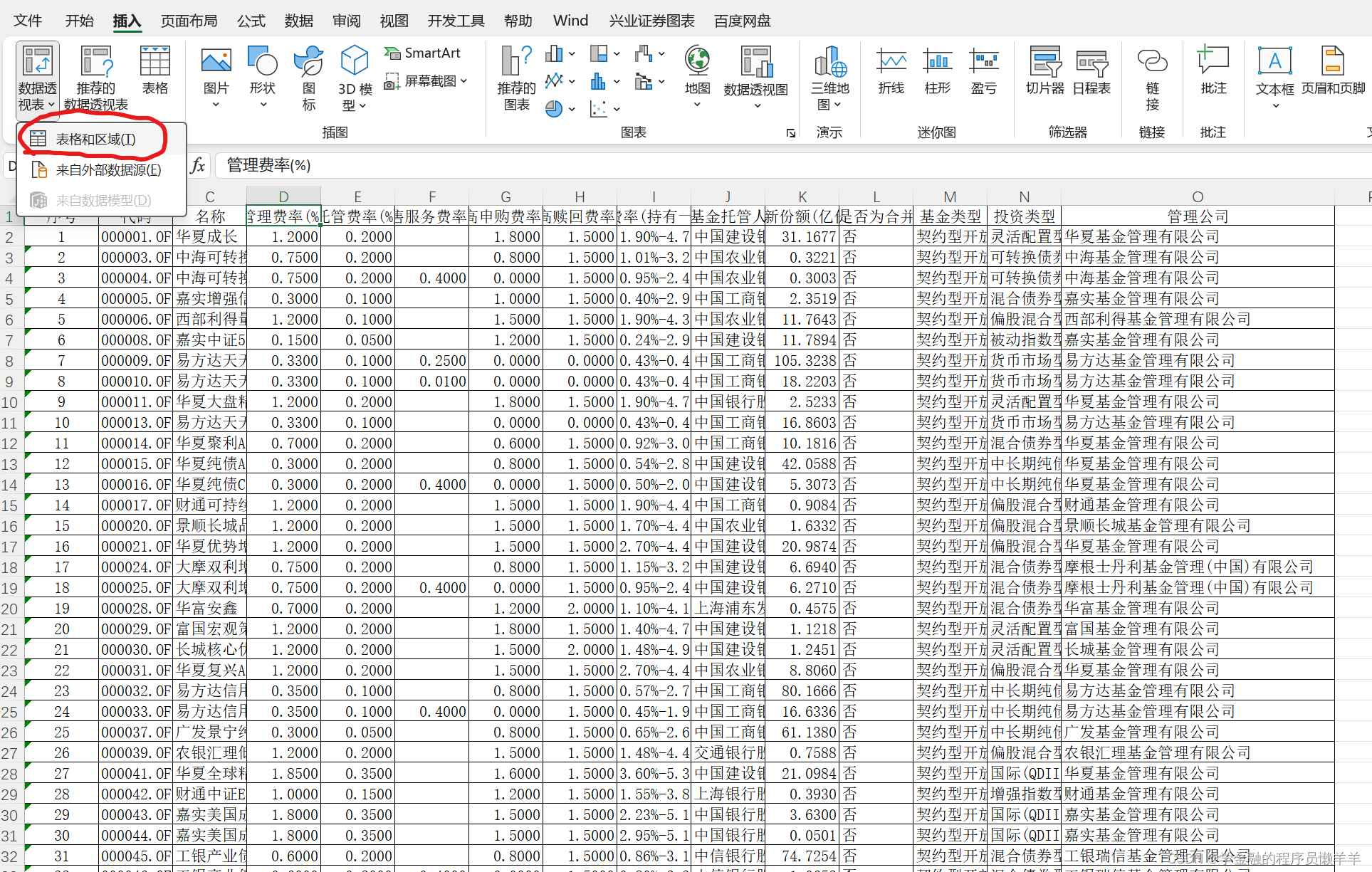The image size is (1372, 872).
Task: Click the PivotTable (数据透视表) icon
Action: (37, 63)
